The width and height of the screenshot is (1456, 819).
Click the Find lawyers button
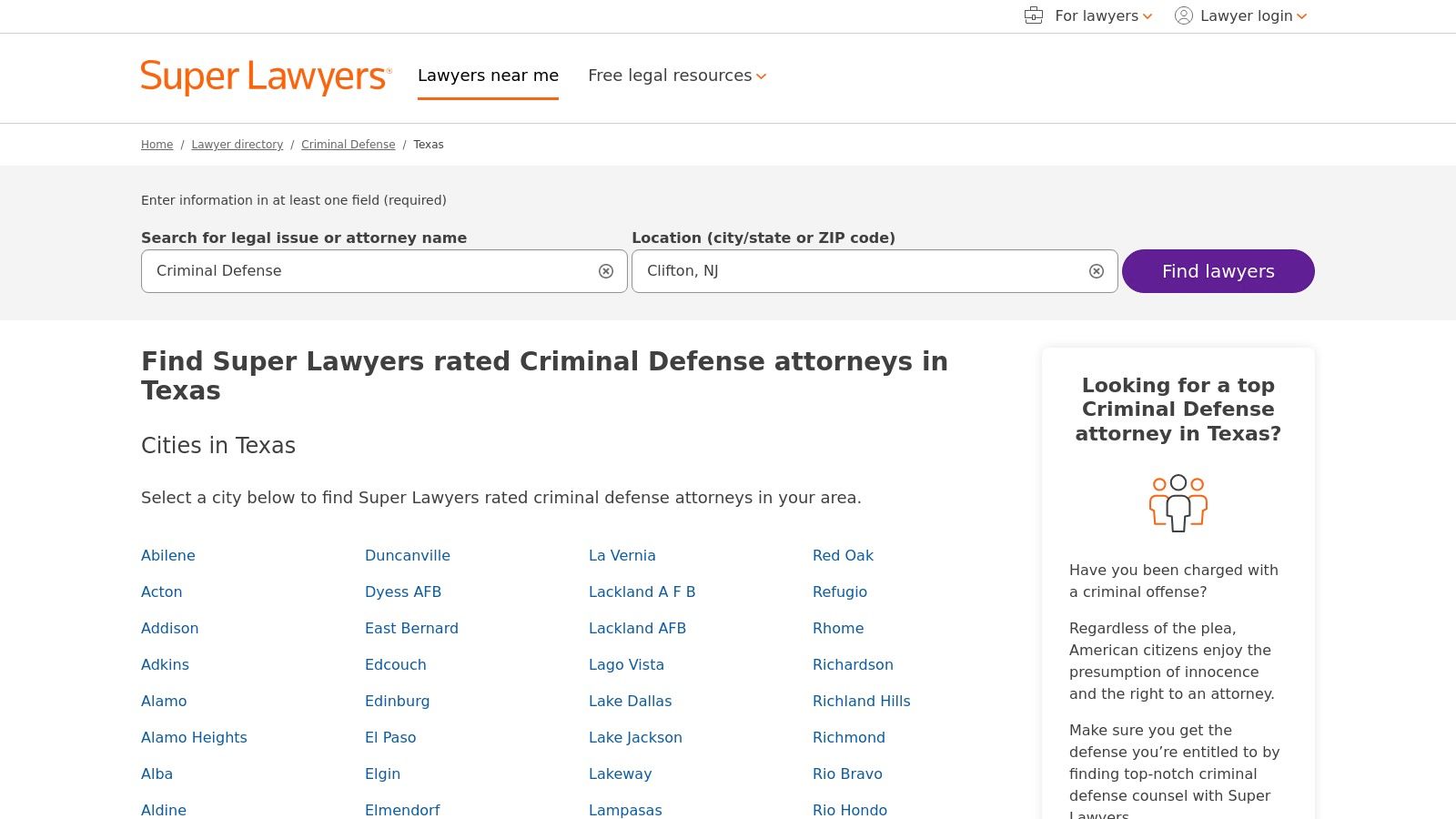1218,270
